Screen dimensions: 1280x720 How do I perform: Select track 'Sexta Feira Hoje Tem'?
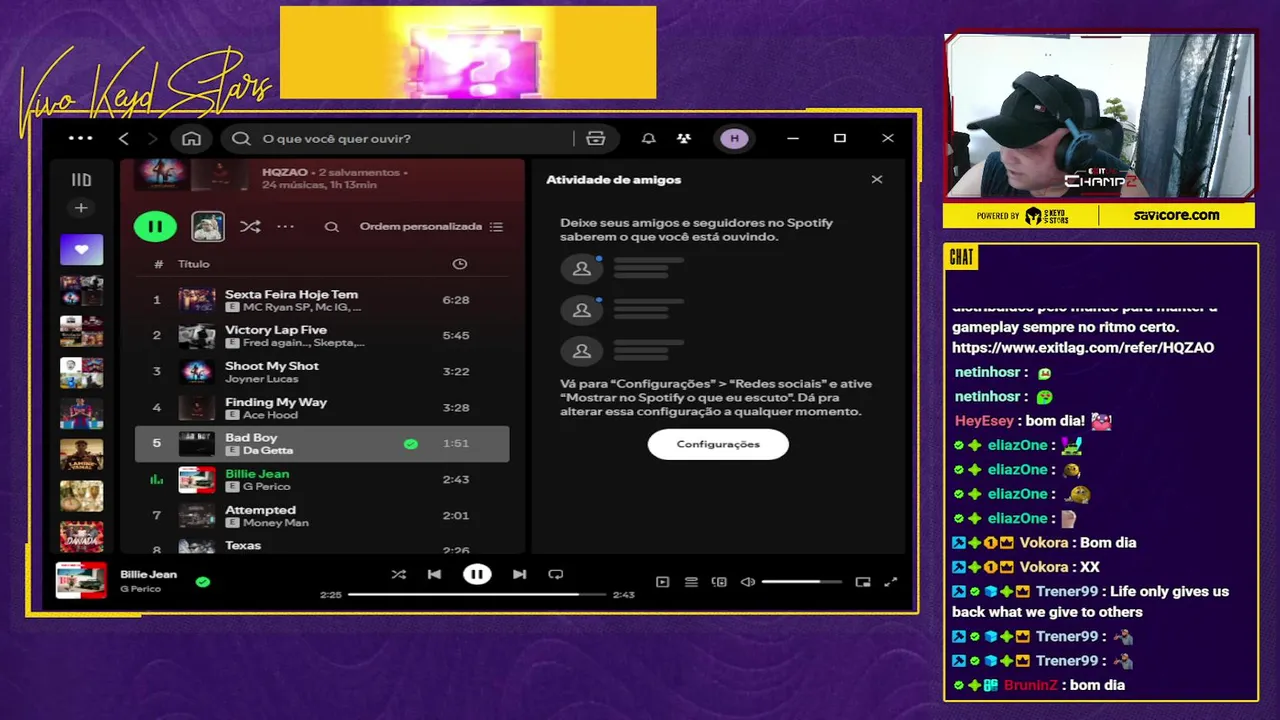[322, 300]
